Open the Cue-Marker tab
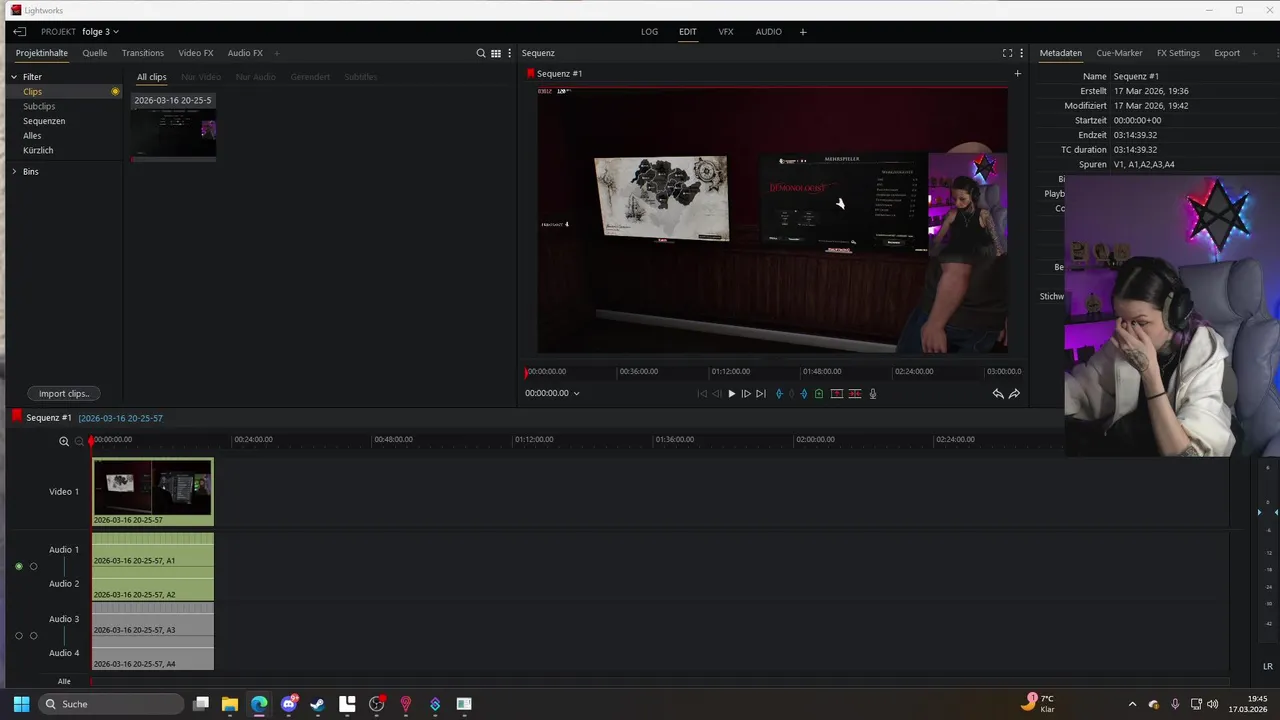The width and height of the screenshot is (1280, 720). [x=1119, y=53]
